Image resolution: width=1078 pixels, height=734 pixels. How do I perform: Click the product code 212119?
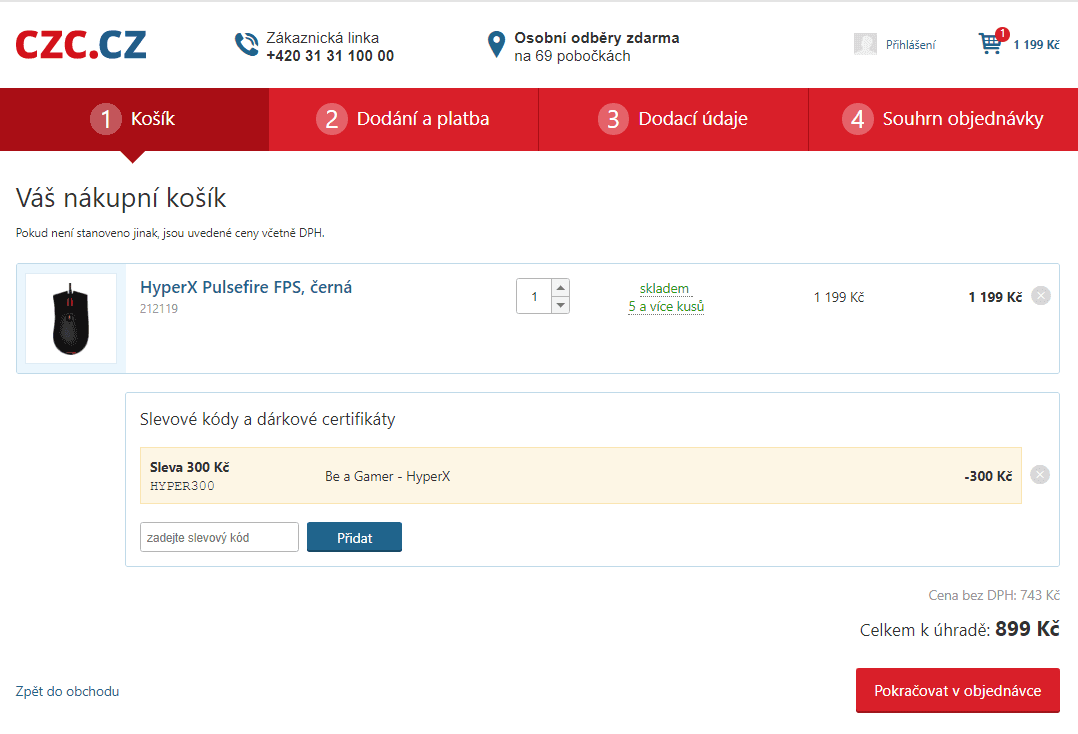coord(159,309)
